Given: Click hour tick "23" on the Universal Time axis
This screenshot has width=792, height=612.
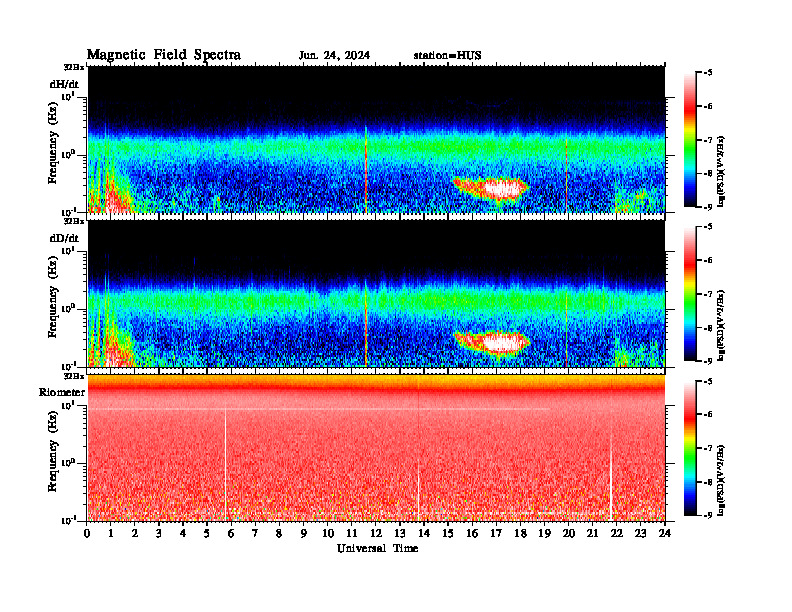Looking at the screenshot, I should 640,534.
